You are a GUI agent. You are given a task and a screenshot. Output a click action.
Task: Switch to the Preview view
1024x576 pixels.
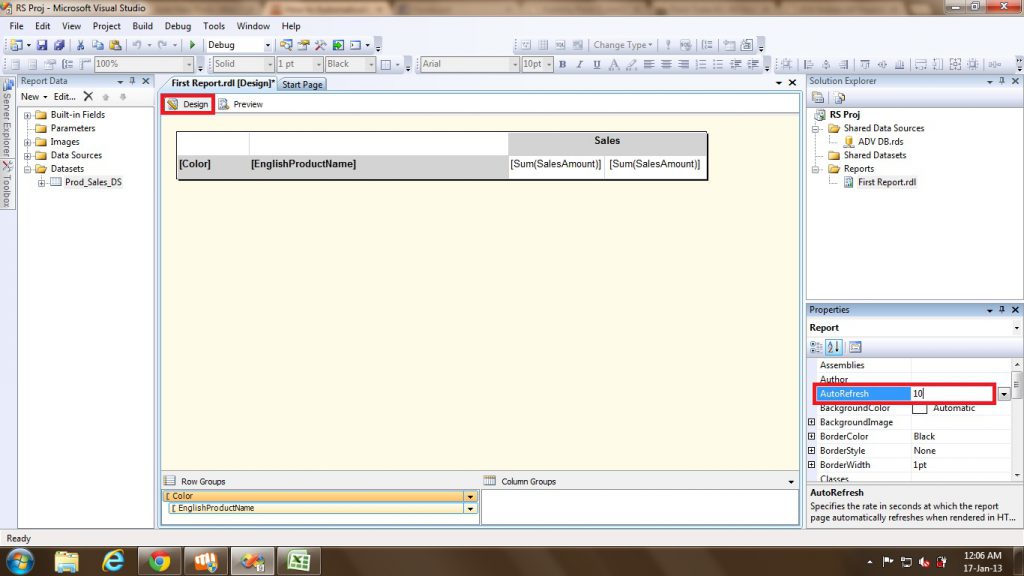coord(241,104)
